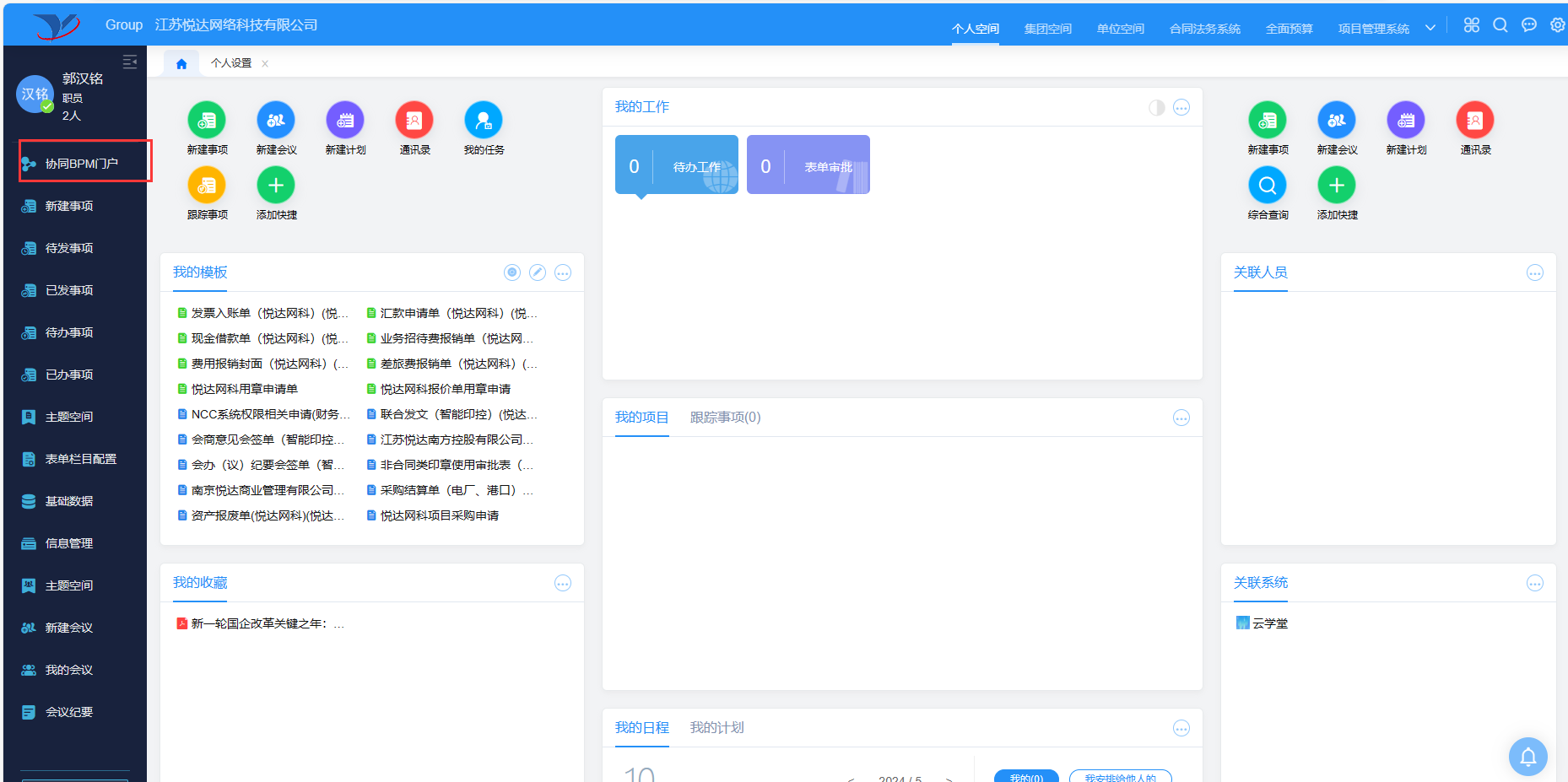Open the chat message icon in header
This screenshot has height=782, width=1568.
[1529, 25]
